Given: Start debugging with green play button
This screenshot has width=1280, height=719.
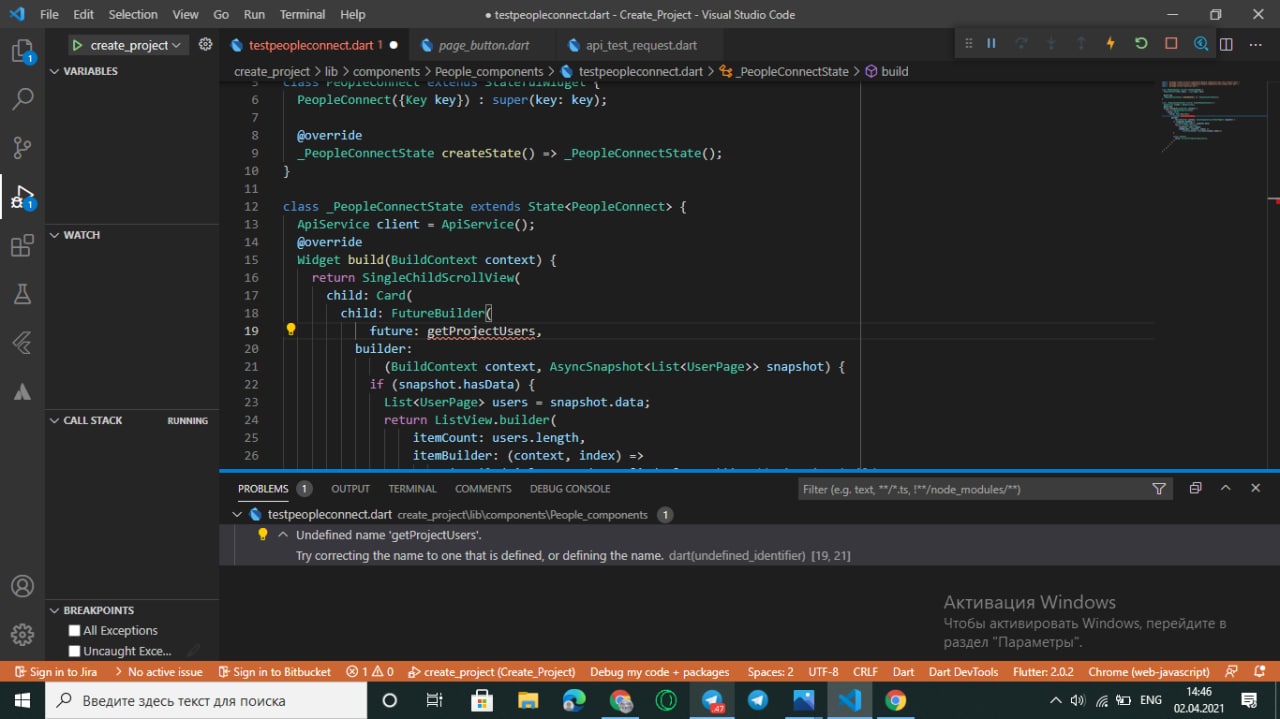Looking at the screenshot, I should 77,45.
